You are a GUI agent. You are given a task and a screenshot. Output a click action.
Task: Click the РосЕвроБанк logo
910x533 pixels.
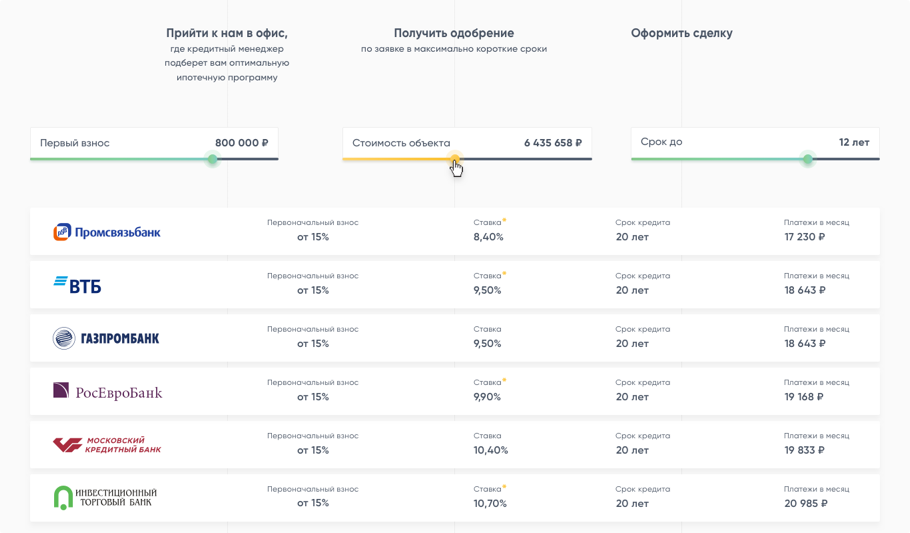tap(107, 392)
